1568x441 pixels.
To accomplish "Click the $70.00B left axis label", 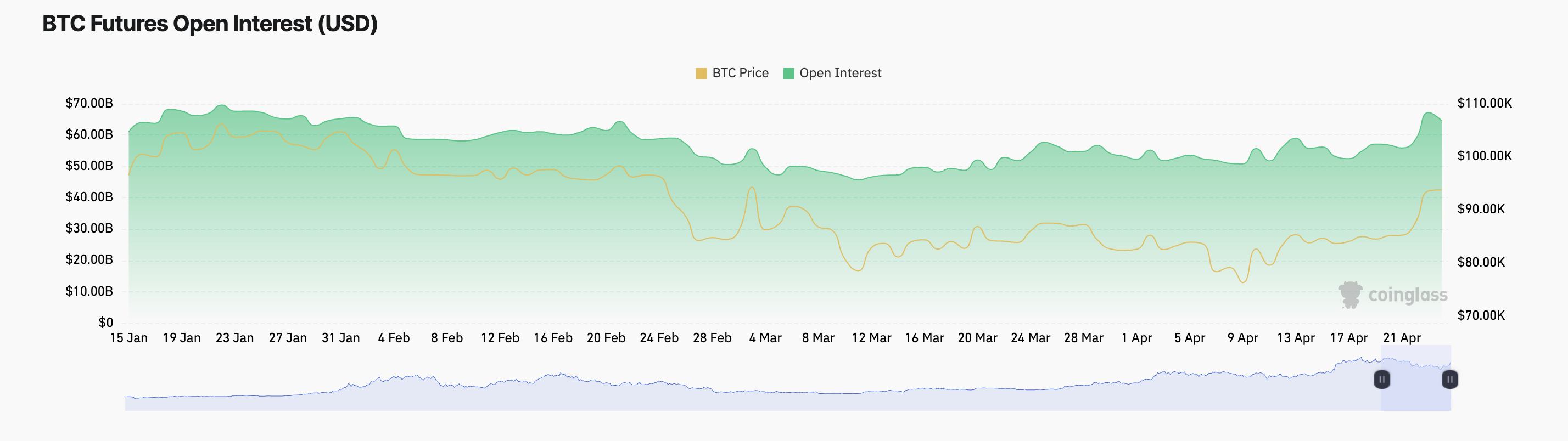I will click(x=89, y=104).
